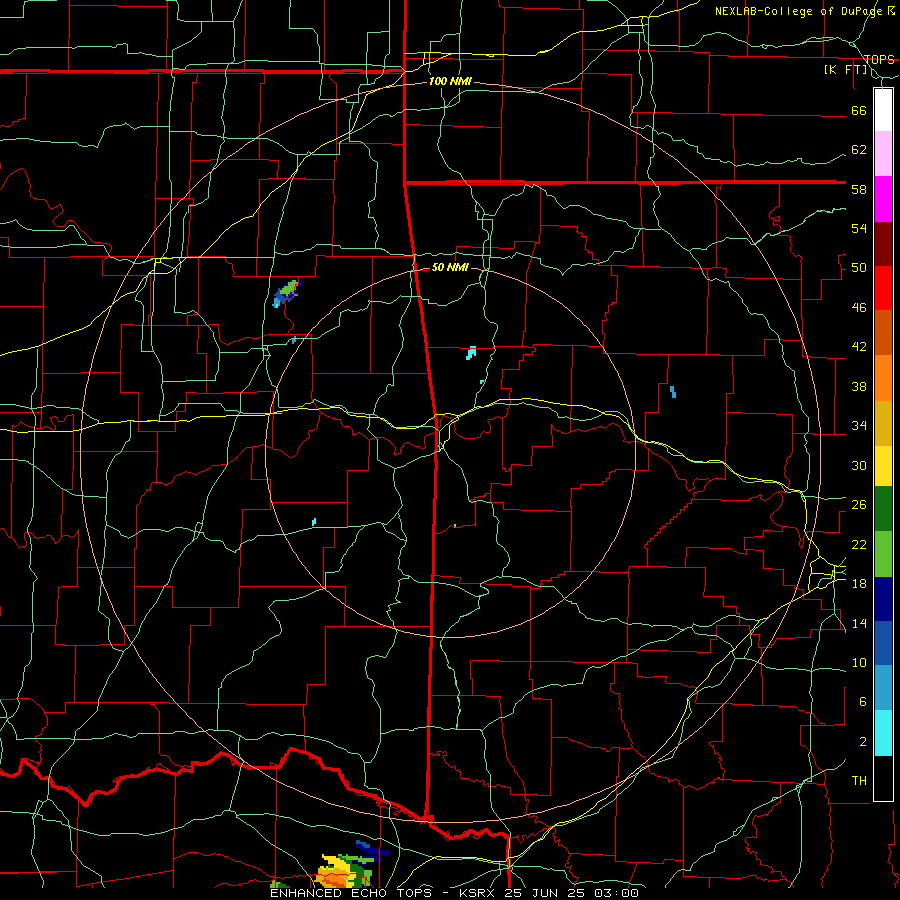
Task: Click the black TH legend band
Action: 883,778
